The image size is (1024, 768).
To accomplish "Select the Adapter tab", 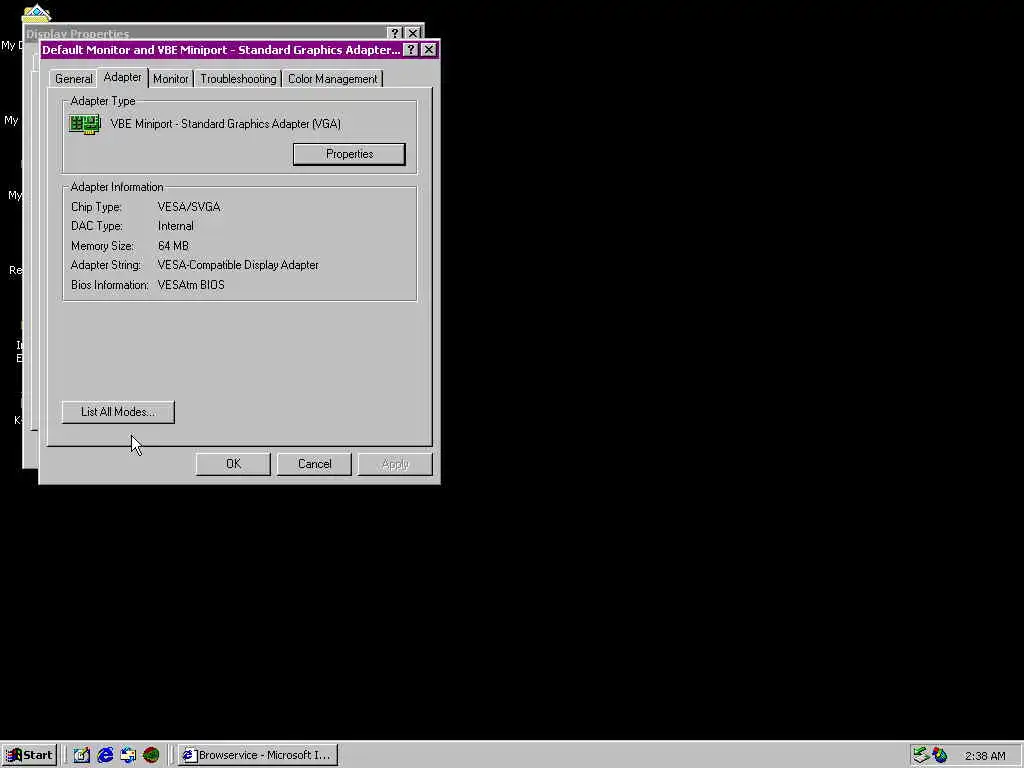I will (x=122, y=77).
